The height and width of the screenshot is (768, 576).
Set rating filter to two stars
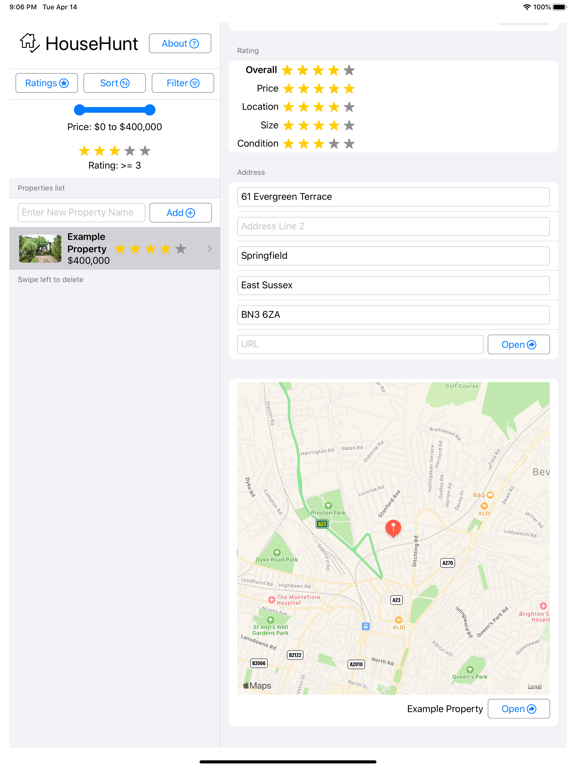click(99, 151)
